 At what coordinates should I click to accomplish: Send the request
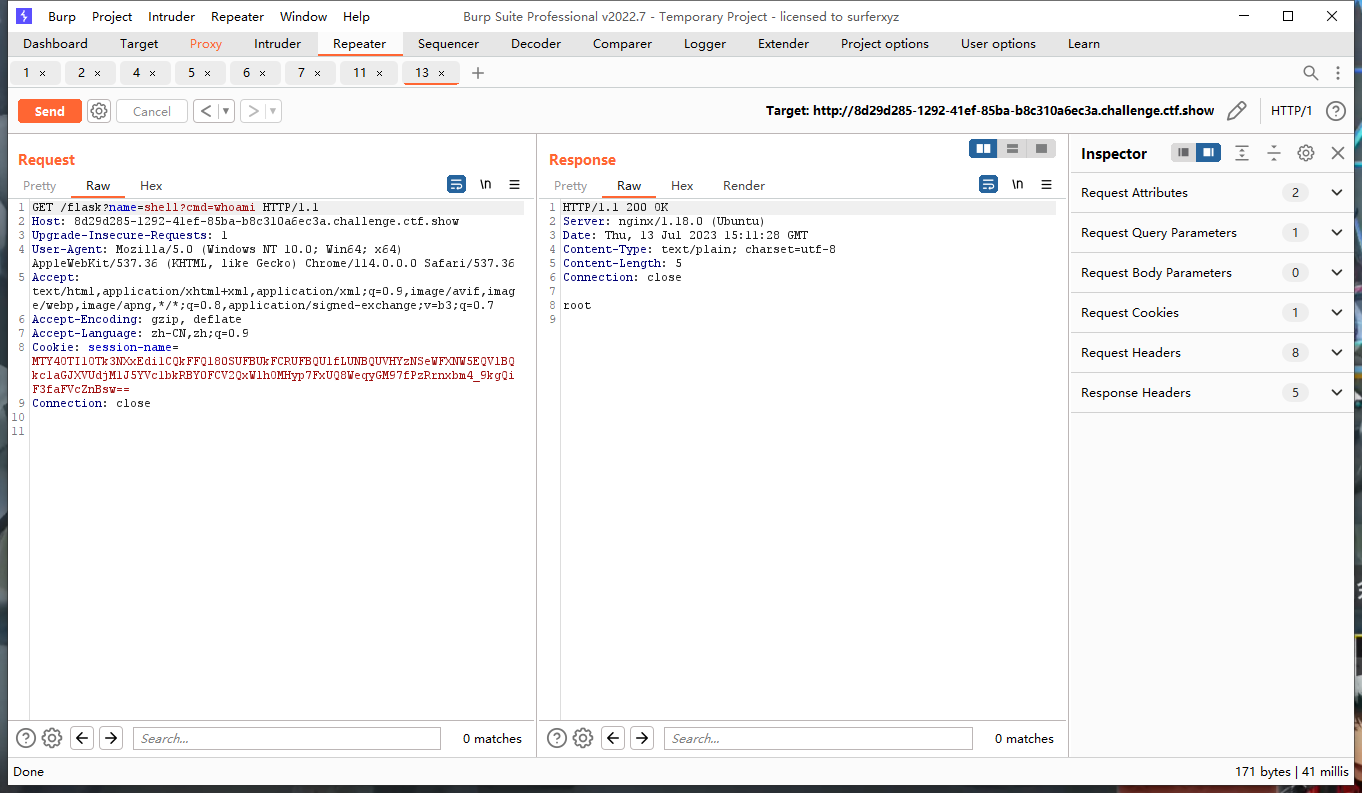click(x=49, y=111)
